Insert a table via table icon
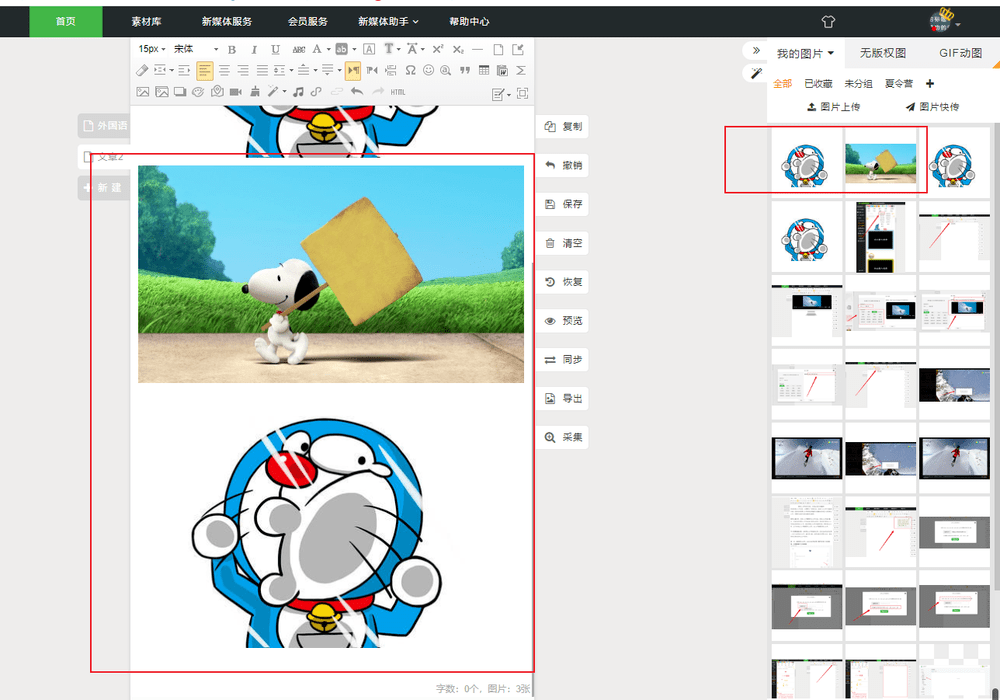 pyautogui.click(x=484, y=70)
